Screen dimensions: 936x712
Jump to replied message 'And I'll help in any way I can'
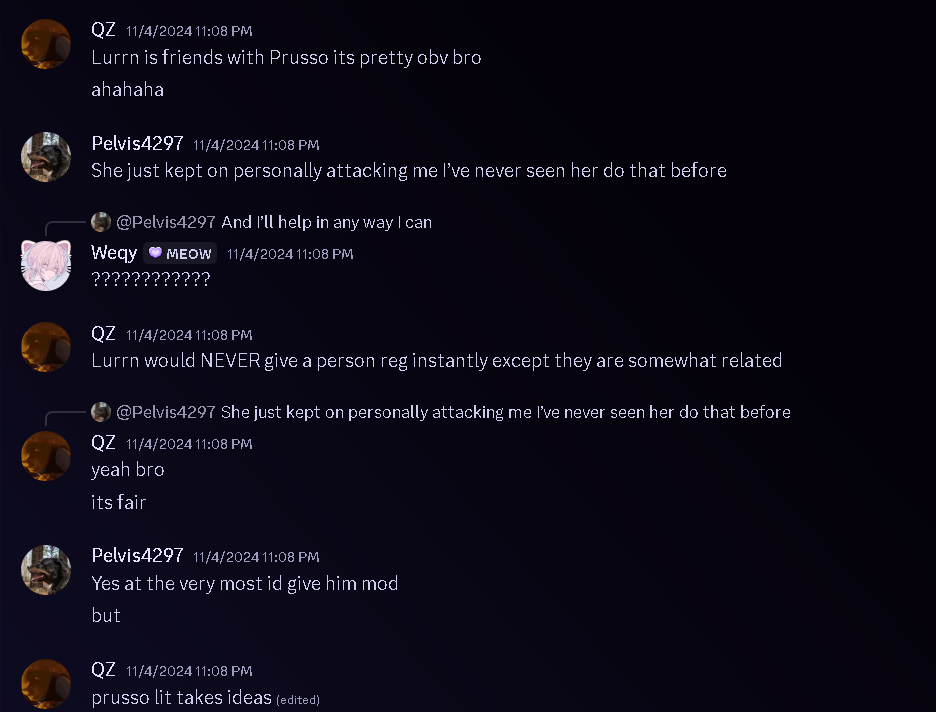[x=326, y=222]
